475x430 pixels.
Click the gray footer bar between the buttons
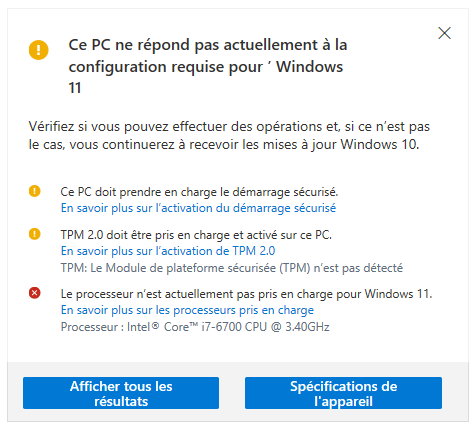232,393
